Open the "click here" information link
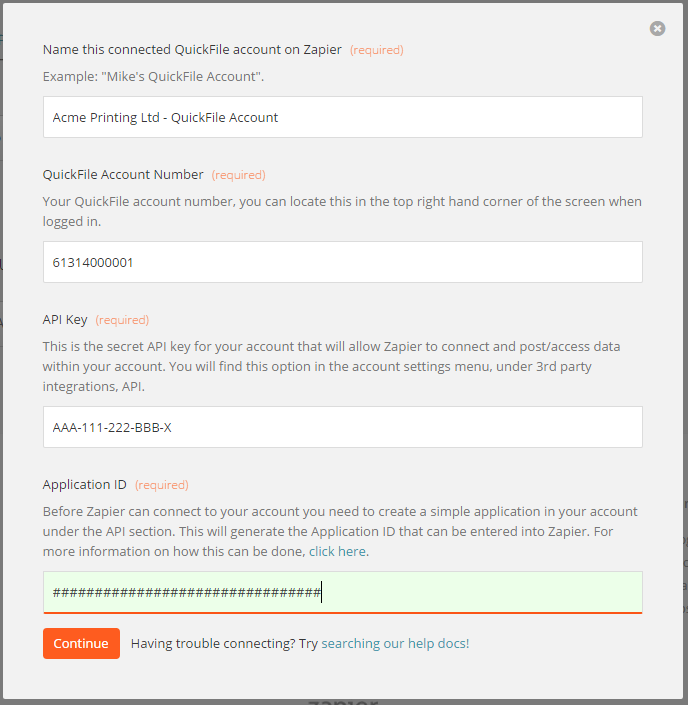The height and width of the screenshot is (705, 688). point(338,551)
